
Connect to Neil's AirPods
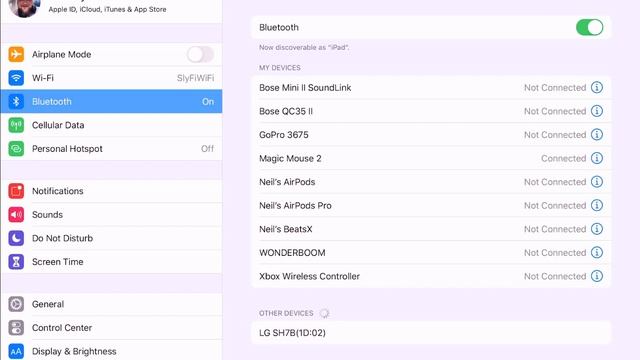click(431, 182)
